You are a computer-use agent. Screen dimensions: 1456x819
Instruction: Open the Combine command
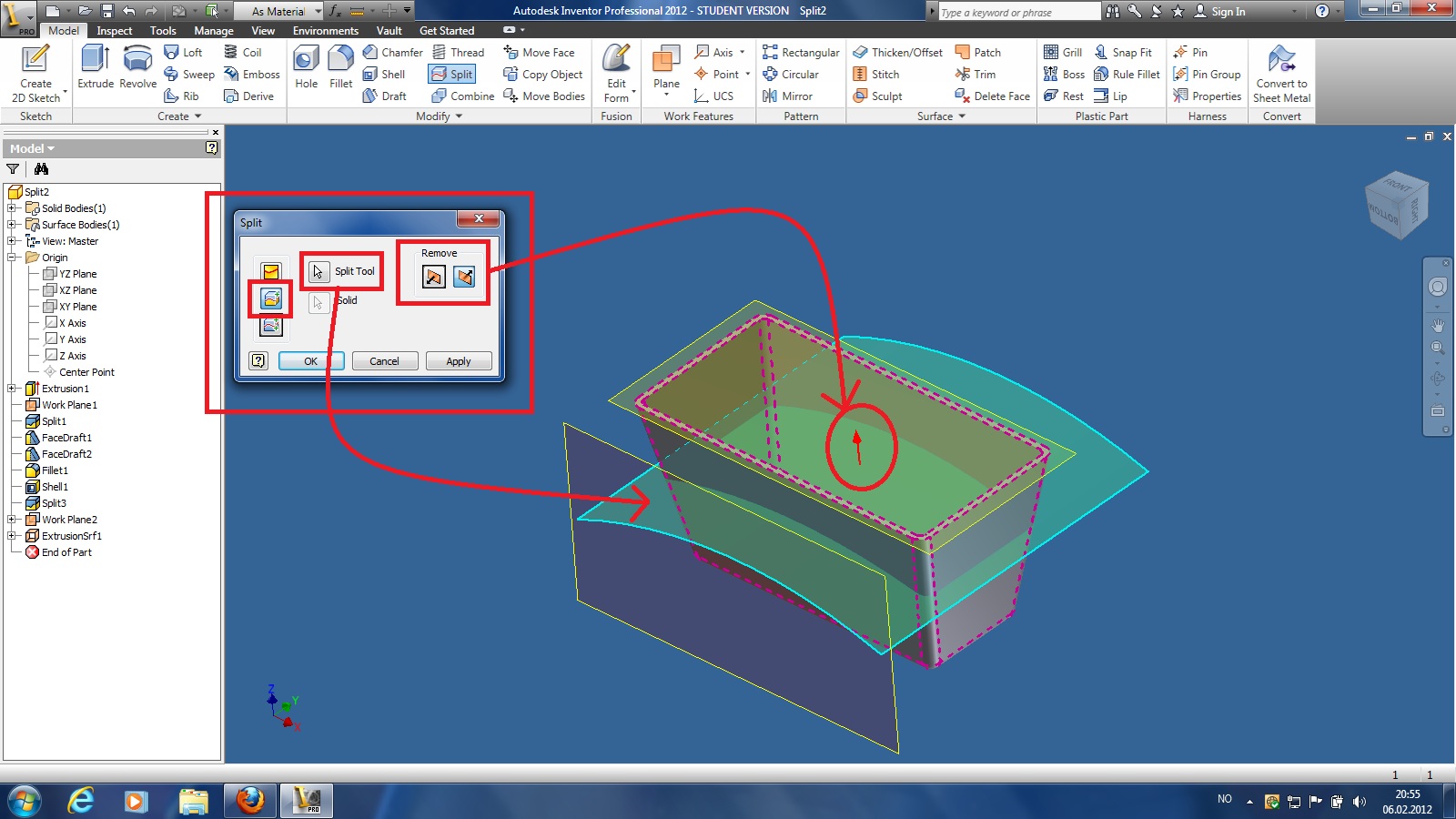tap(463, 96)
